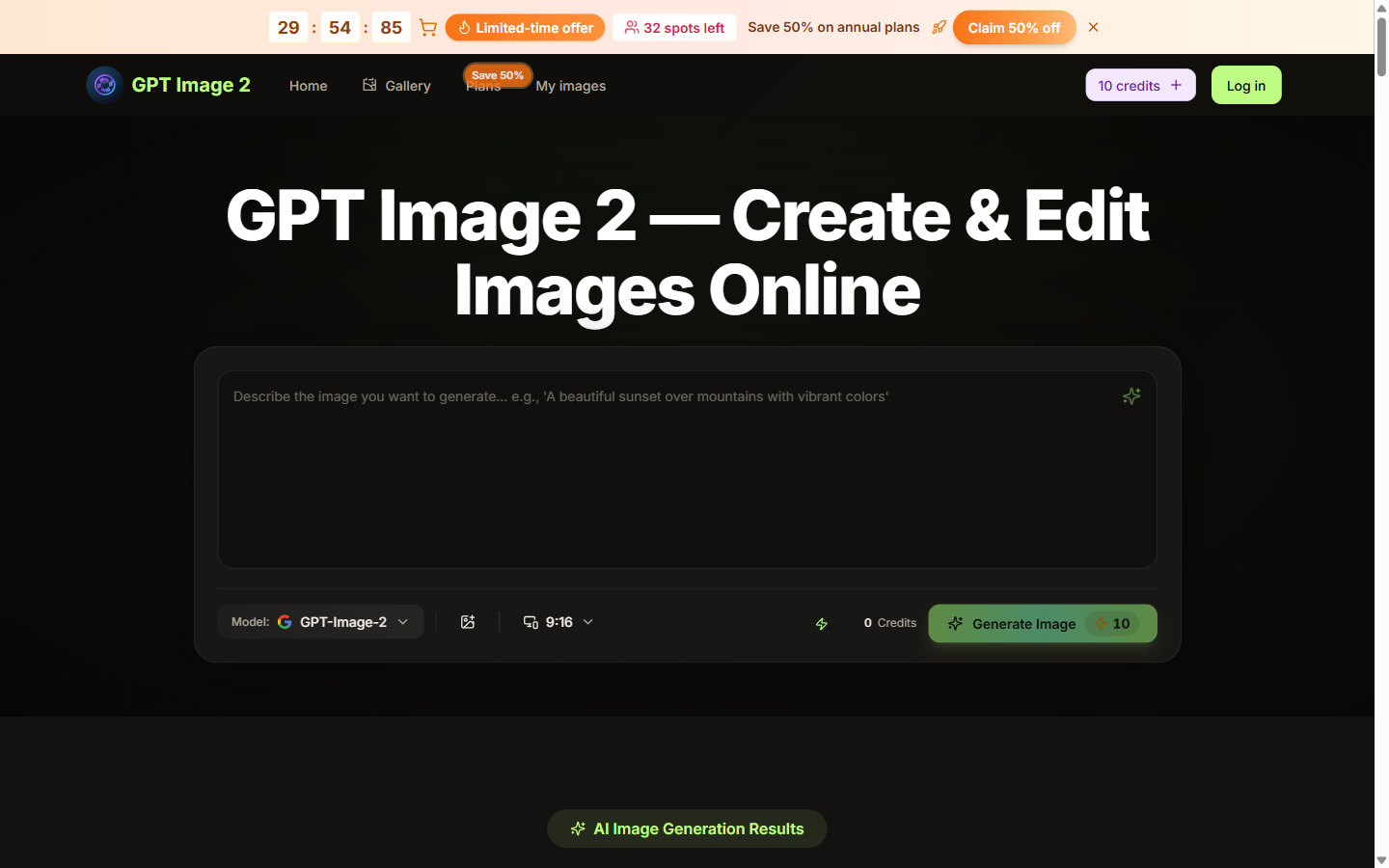
Task: Click Claim 50% off button
Action: 1014,28
